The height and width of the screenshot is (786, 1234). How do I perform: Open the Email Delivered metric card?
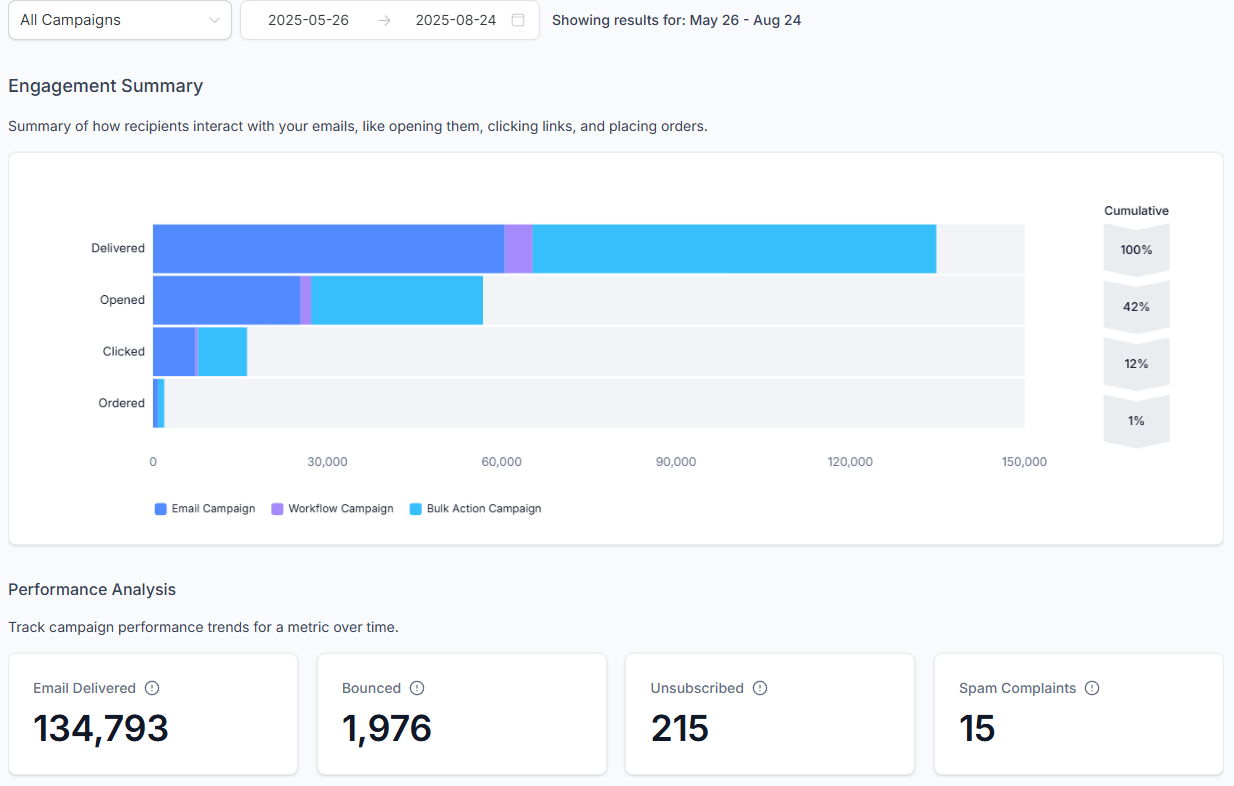[153, 714]
